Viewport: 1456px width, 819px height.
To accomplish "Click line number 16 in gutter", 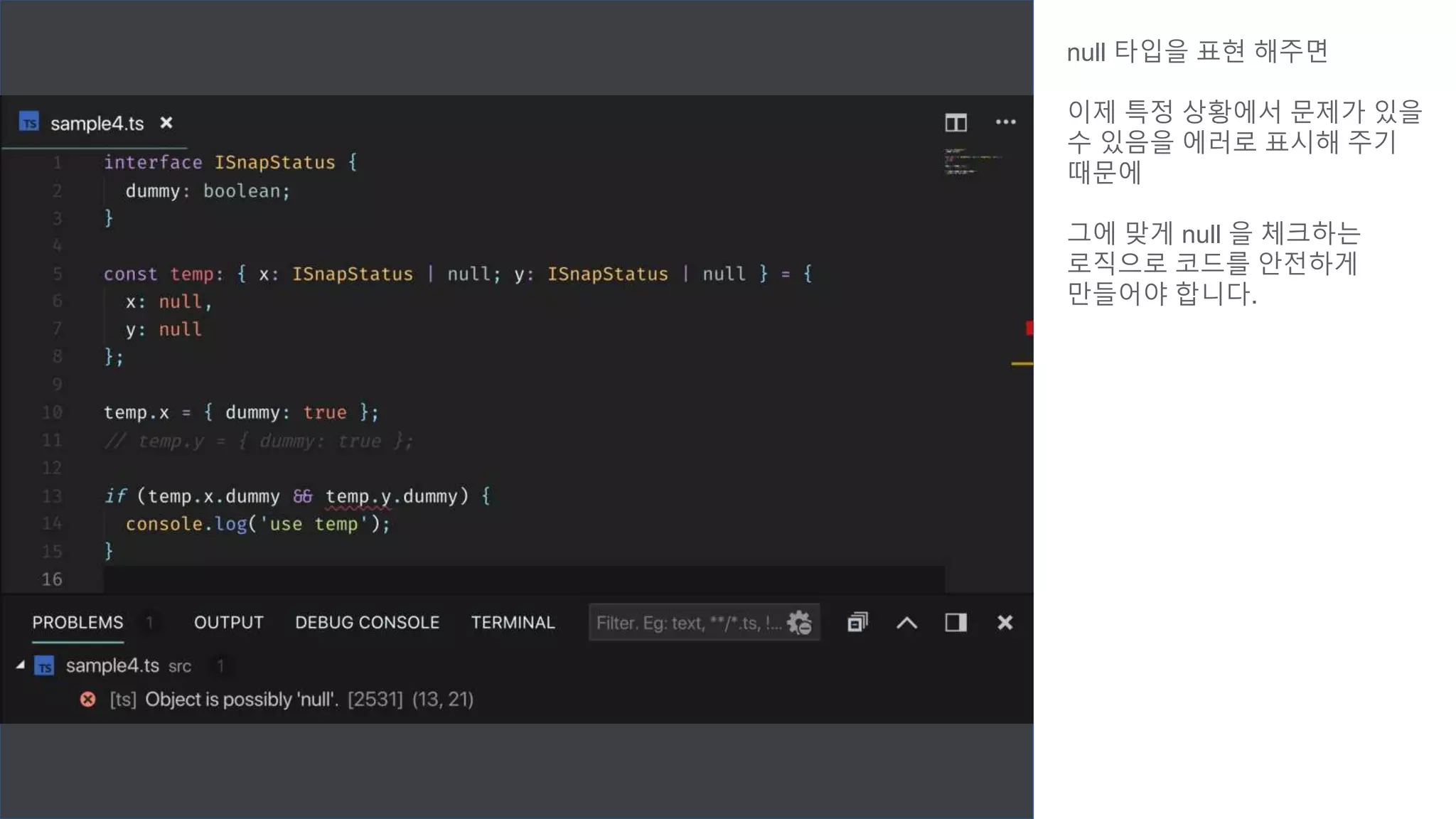I will pos(52,579).
